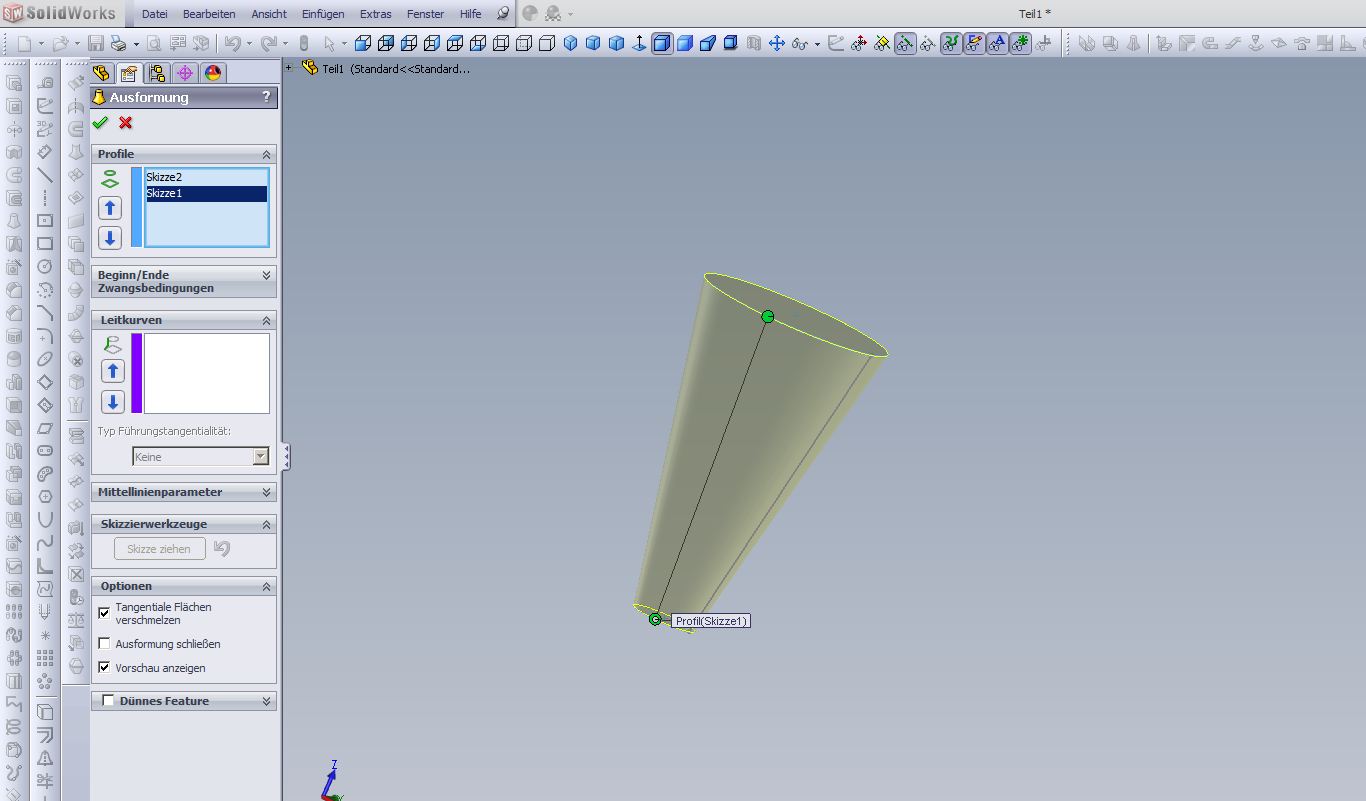Confirm the Ausformung with the green checkmark
This screenshot has width=1366, height=801.
100,123
